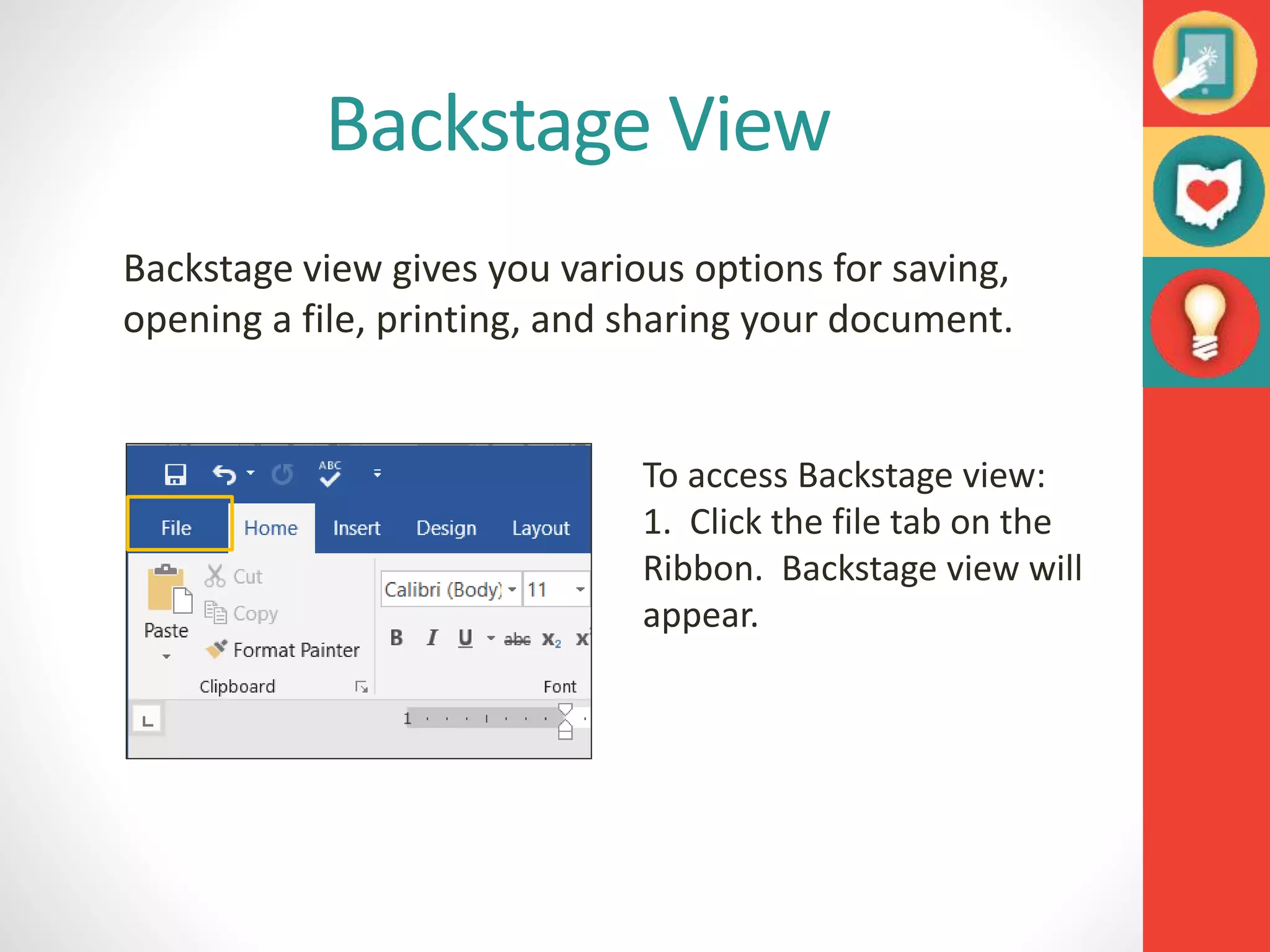Click the Underline U button

[465, 638]
